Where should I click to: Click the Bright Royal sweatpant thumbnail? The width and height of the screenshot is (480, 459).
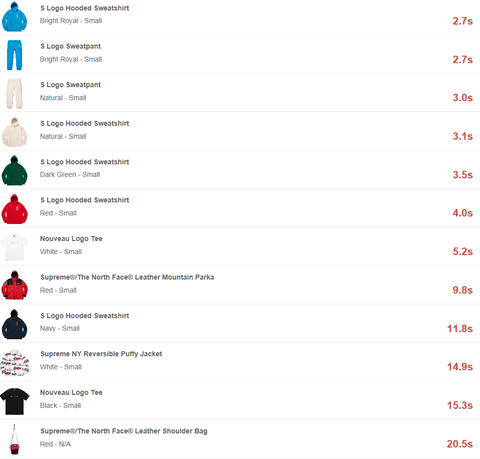click(x=14, y=55)
